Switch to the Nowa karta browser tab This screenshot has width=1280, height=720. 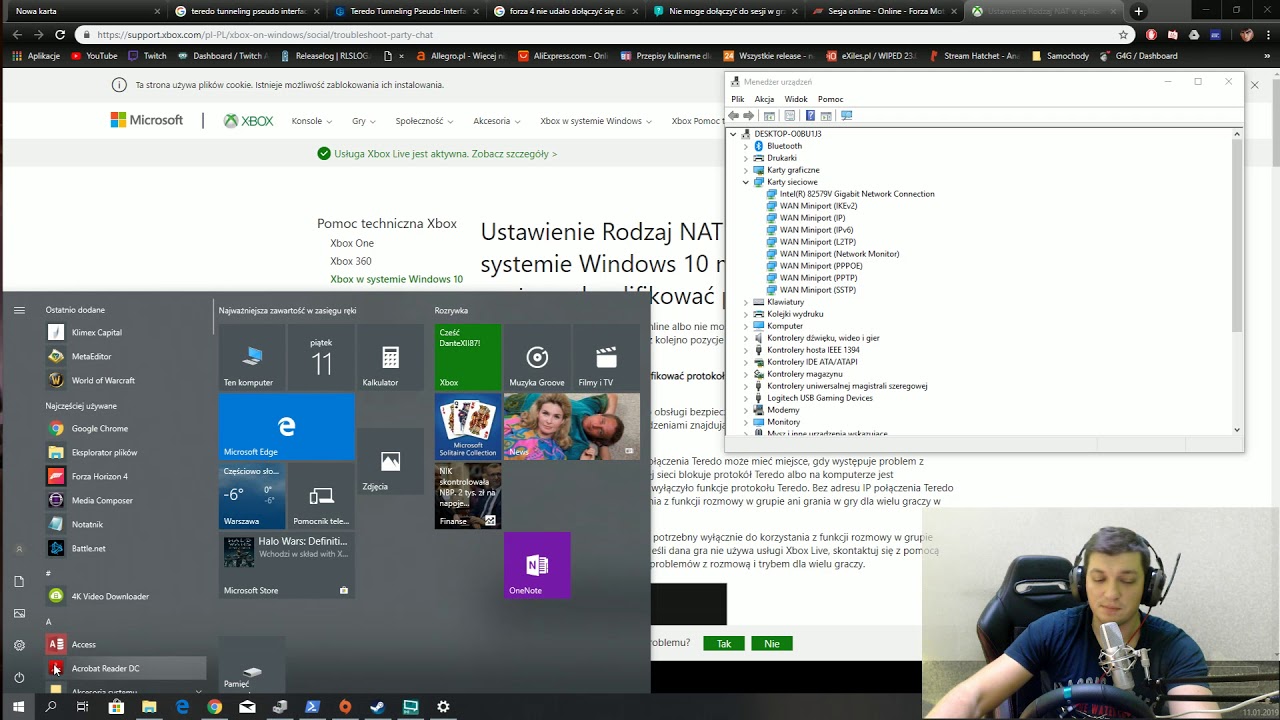[84, 11]
